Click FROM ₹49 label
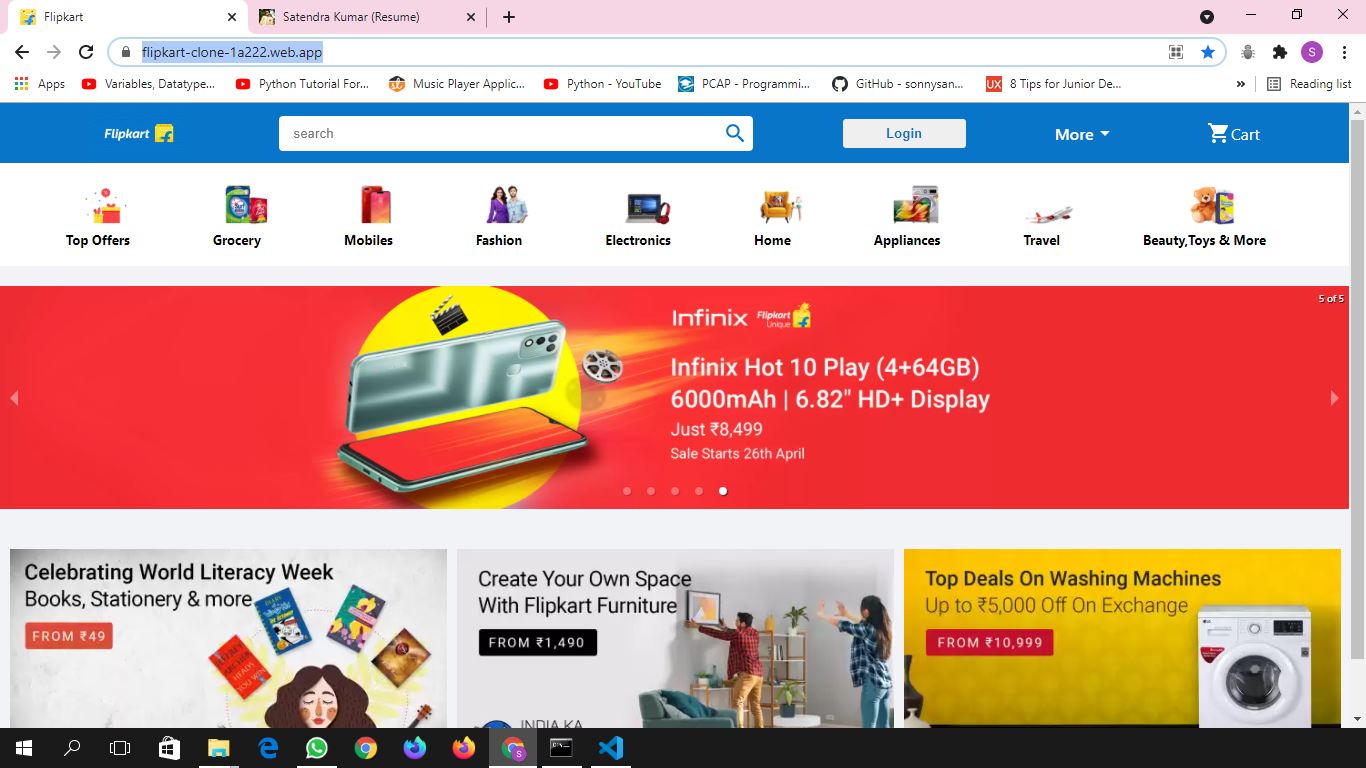This screenshot has height=768, width=1366. point(69,636)
